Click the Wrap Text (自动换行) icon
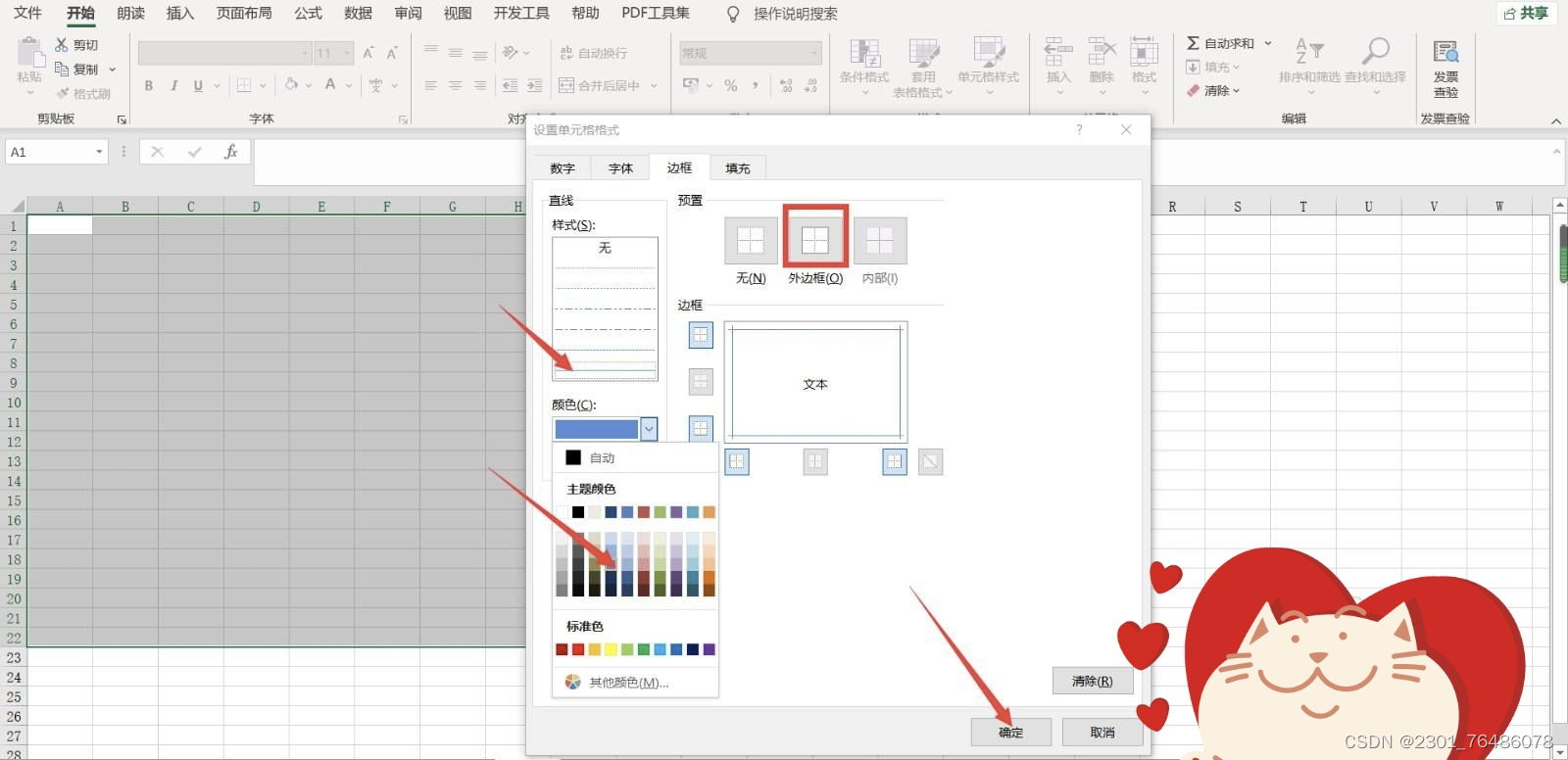This screenshot has width=1568, height=760. 566,53
